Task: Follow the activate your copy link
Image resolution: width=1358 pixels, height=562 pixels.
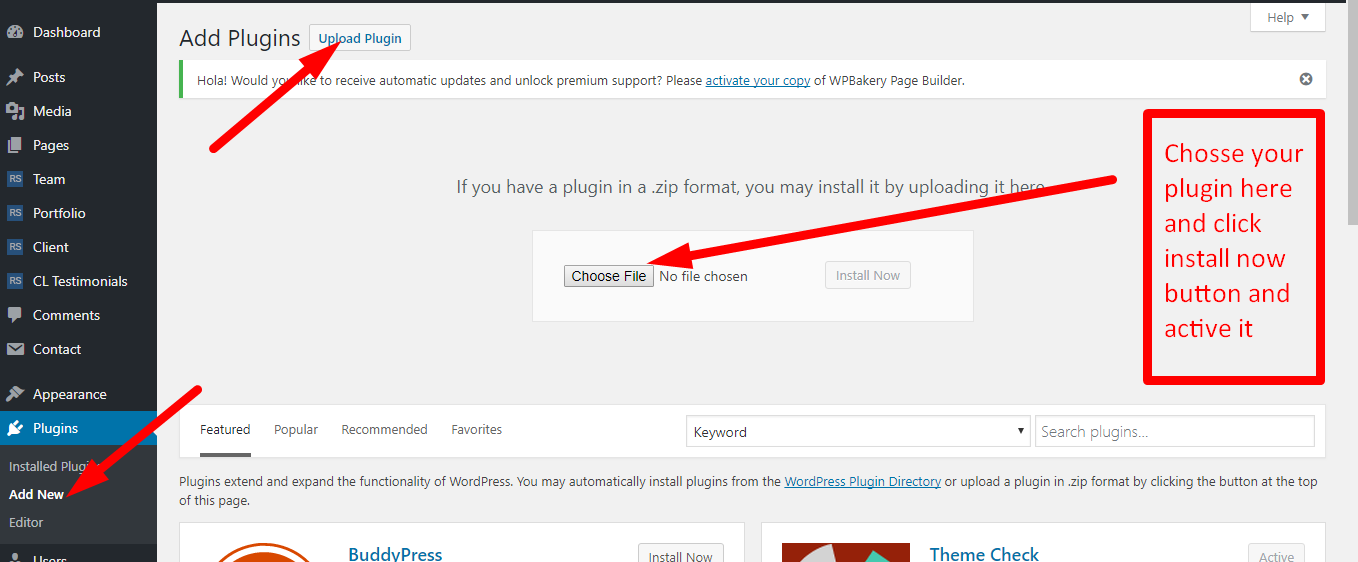Action: [758, 80]
